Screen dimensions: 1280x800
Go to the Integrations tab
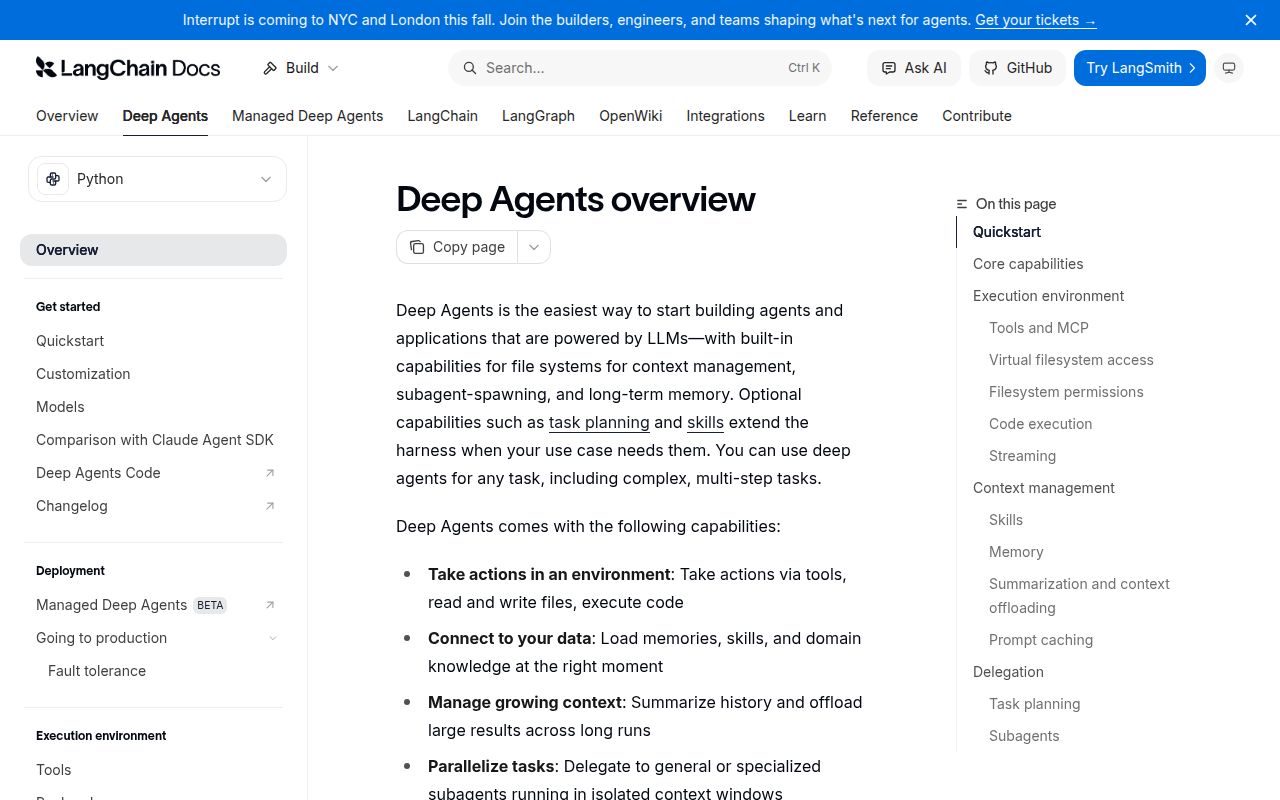point(726,116)
